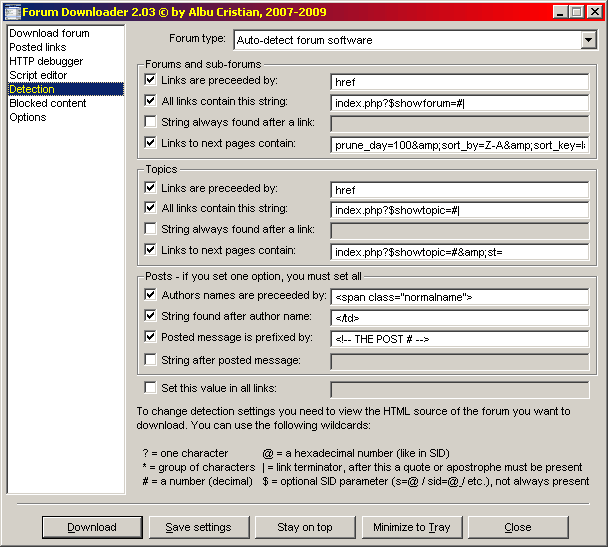608x547 pixels.
Task: Select the Detection list item
Action: (x=66, y=89)
